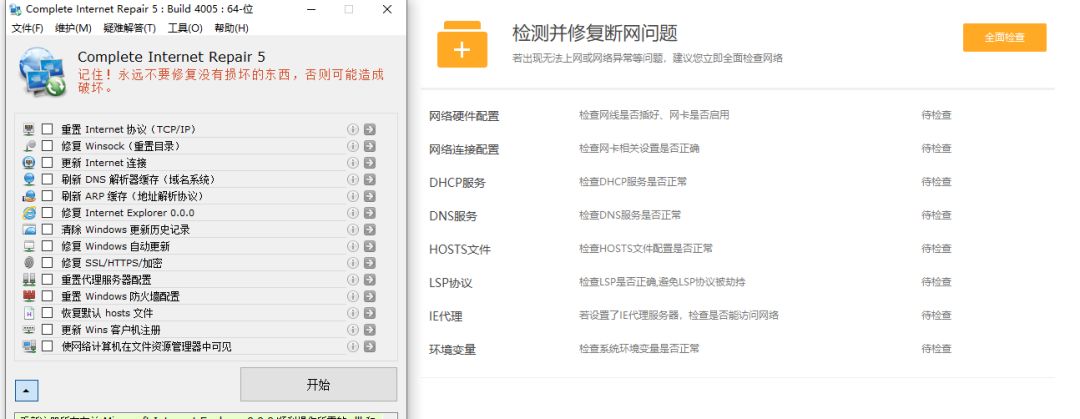Click info icon for 更新 Internet 连接 row

tap(353, 163)
